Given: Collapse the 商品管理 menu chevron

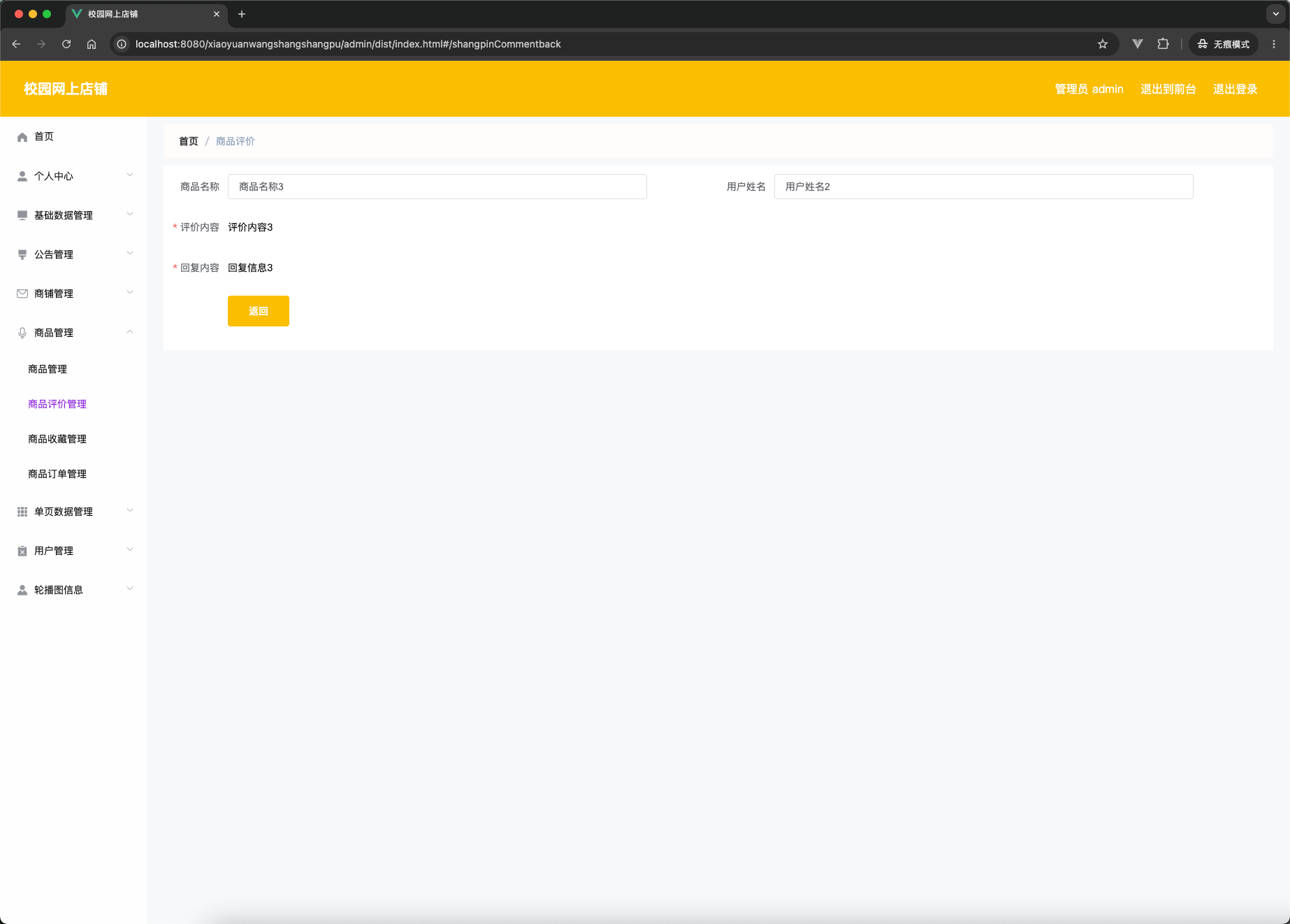Looking at the screenshot, I should coord(130,331).
